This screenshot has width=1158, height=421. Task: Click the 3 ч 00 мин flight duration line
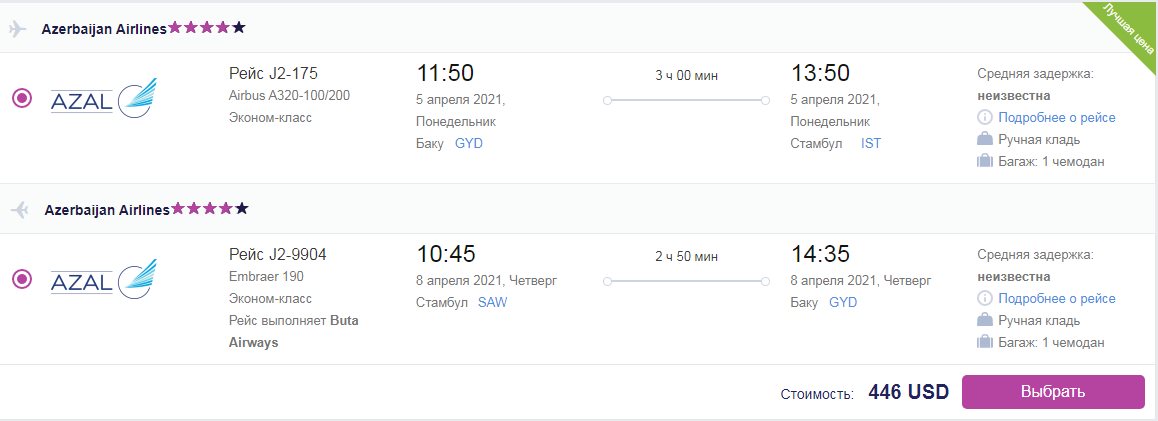point(686,100)
